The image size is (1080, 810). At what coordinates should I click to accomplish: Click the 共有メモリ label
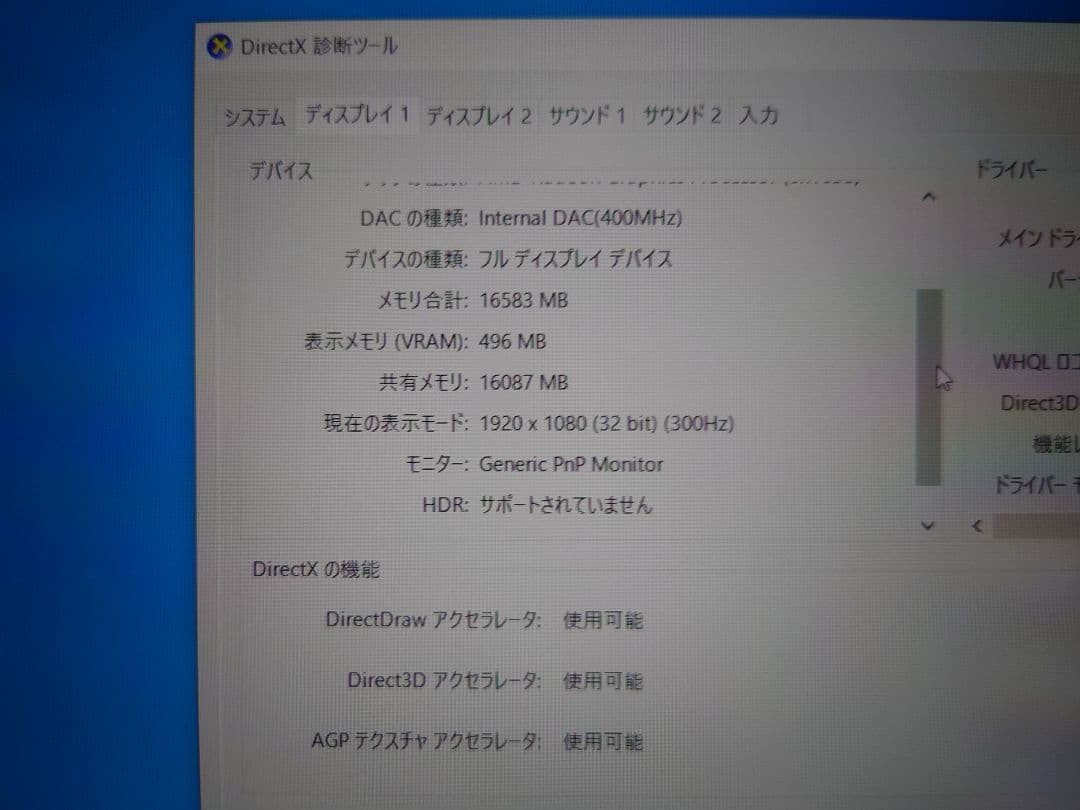[x=424, y=382]
